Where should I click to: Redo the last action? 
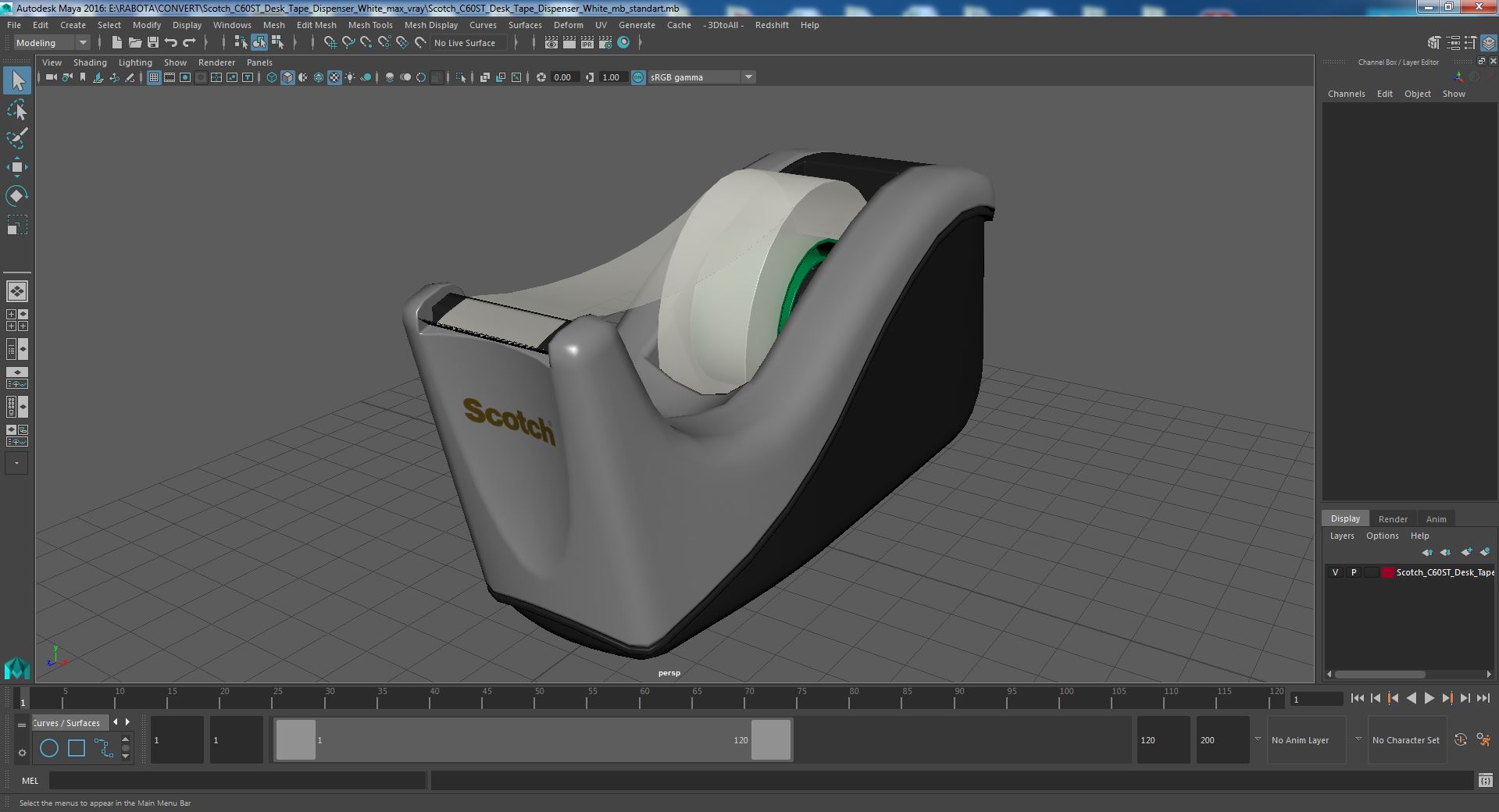tap(189, 43)
